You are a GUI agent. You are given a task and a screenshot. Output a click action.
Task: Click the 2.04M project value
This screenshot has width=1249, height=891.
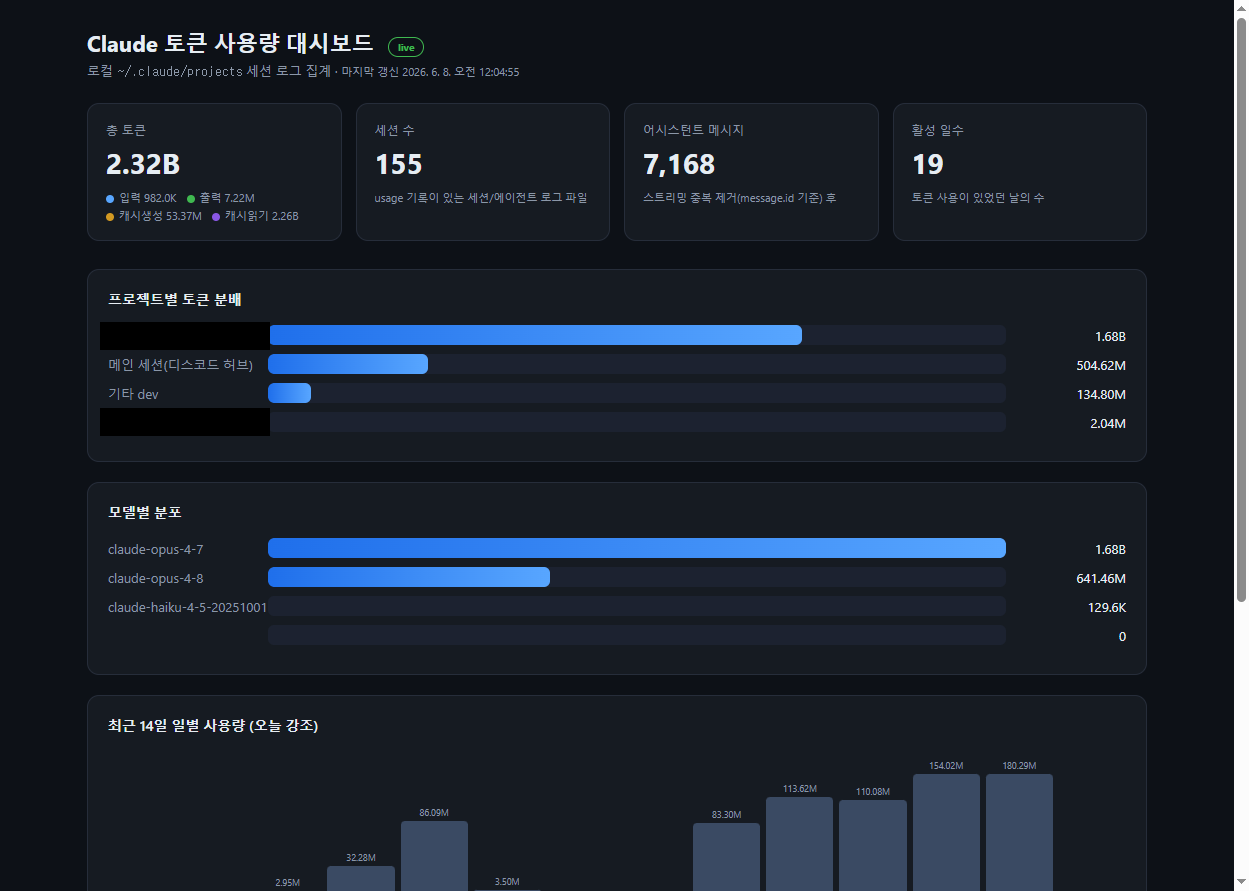click(1108, 423)
